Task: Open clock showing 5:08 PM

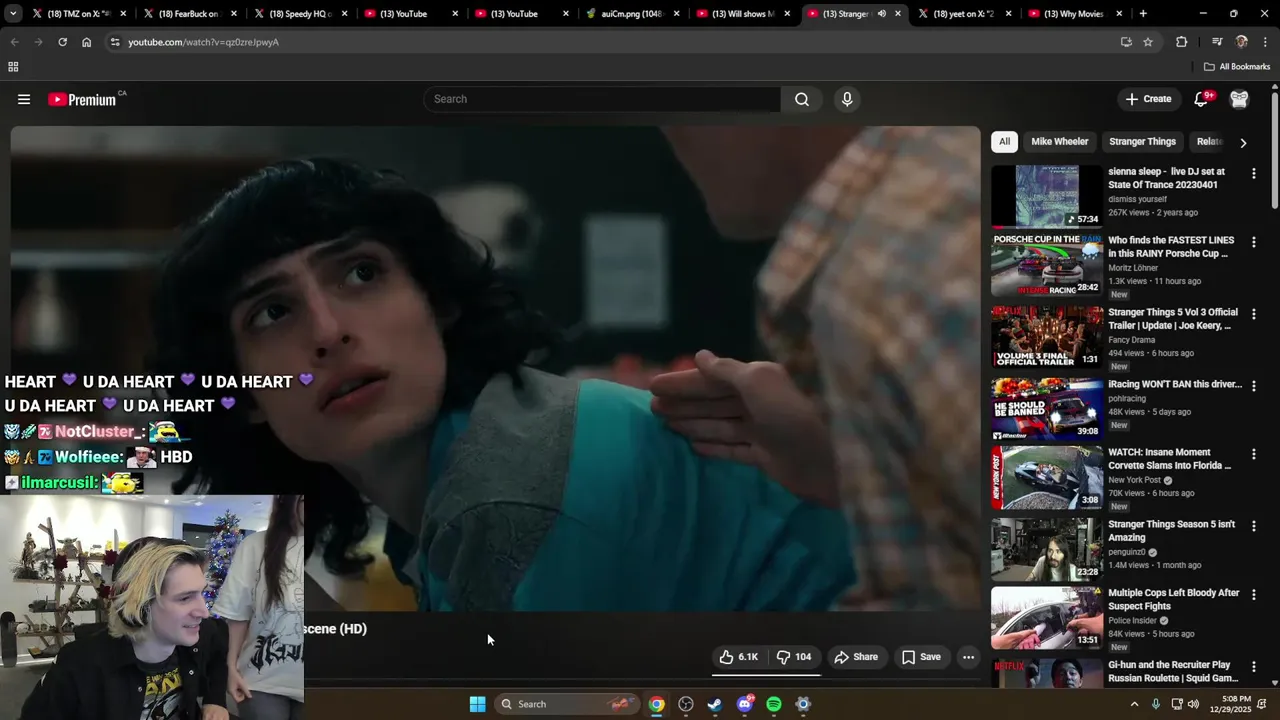Action: tap(1236, 698)
